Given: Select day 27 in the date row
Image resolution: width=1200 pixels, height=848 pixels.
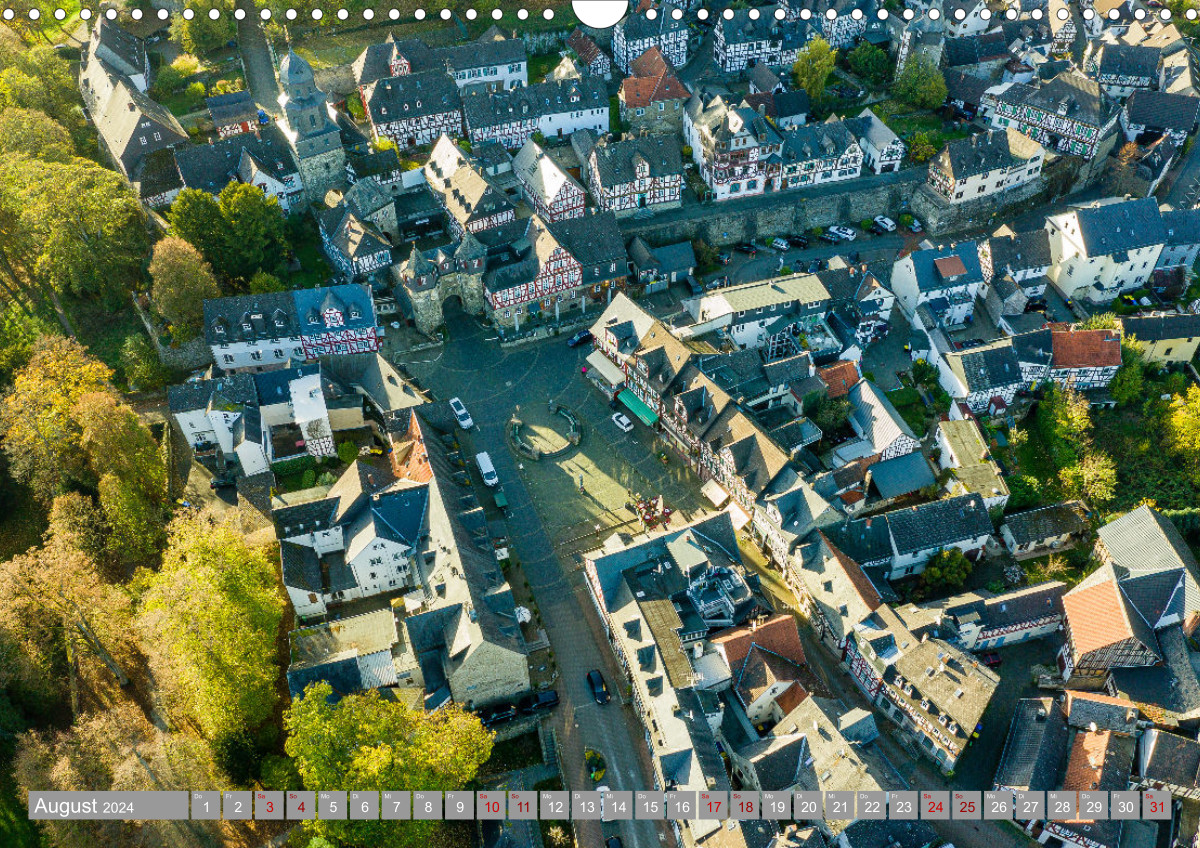Looking at the screenshot, I should point(1031,806).
